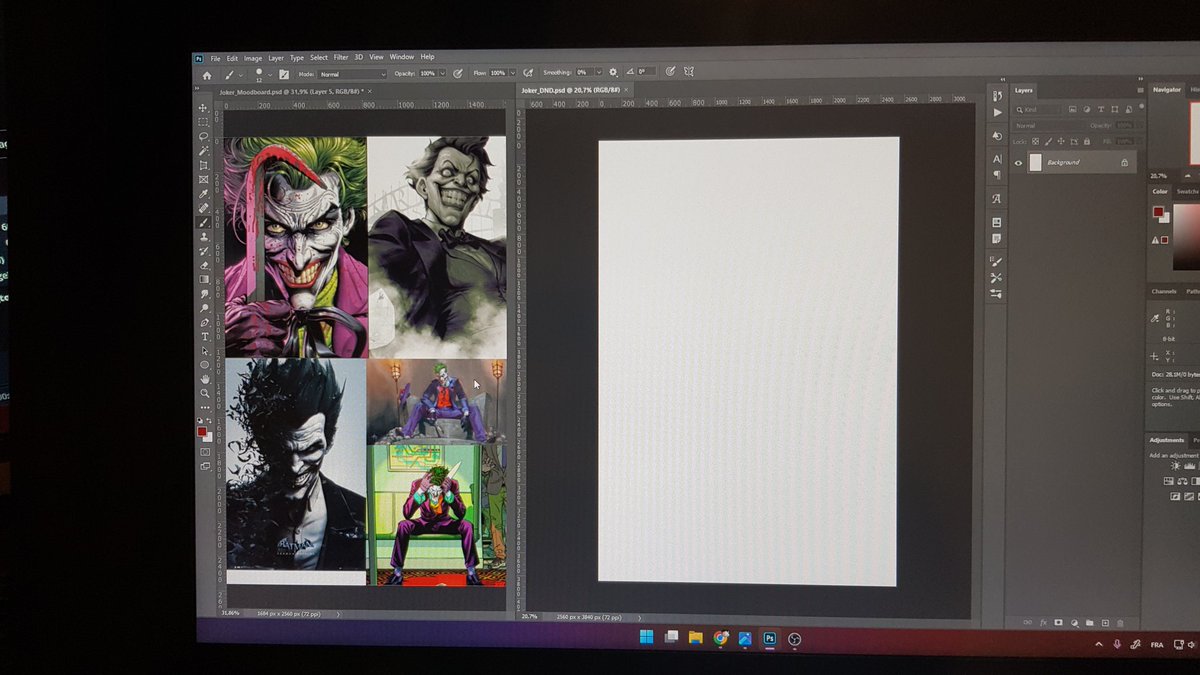Image resolution: width=1200 pixels, height=675 pixels.
Task: Select the Zoom tool
Action: (204, 395)
